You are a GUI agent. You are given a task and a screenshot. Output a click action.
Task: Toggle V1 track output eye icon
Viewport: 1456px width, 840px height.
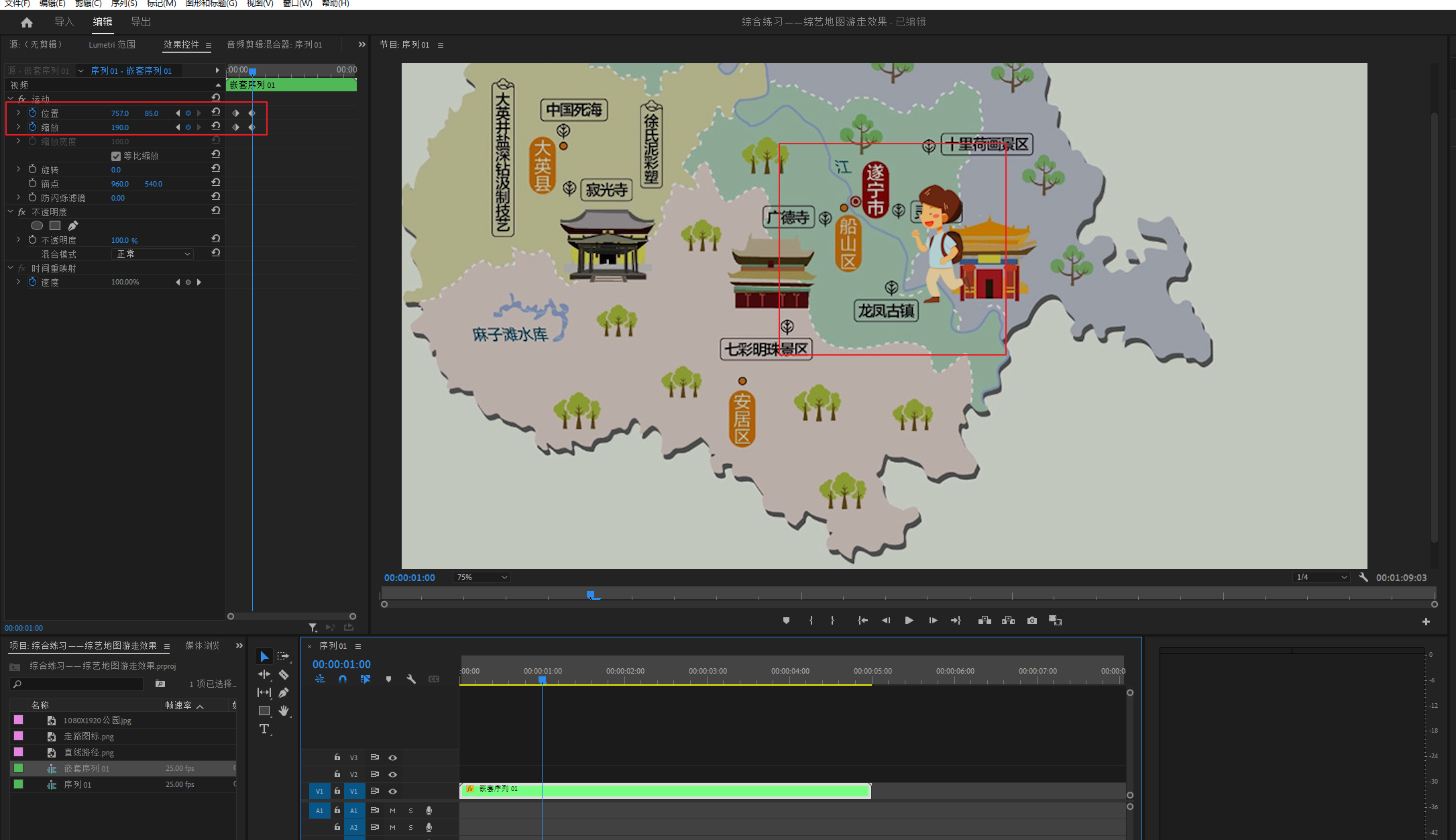point(393,792)
